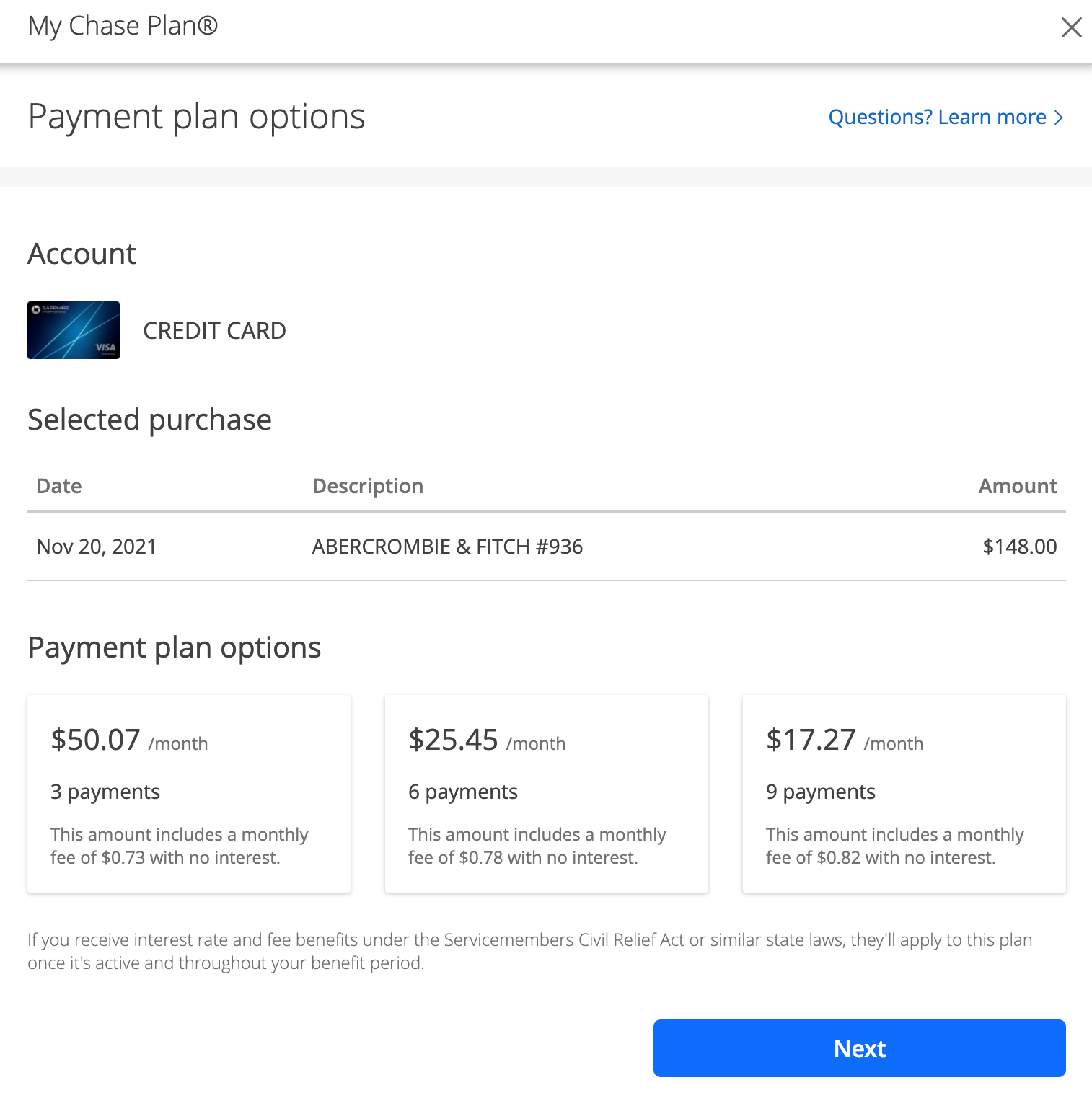The width and height of the screenshot is (1092, 1106).
Task: Click the Date column header
Action: pos(59,486)
